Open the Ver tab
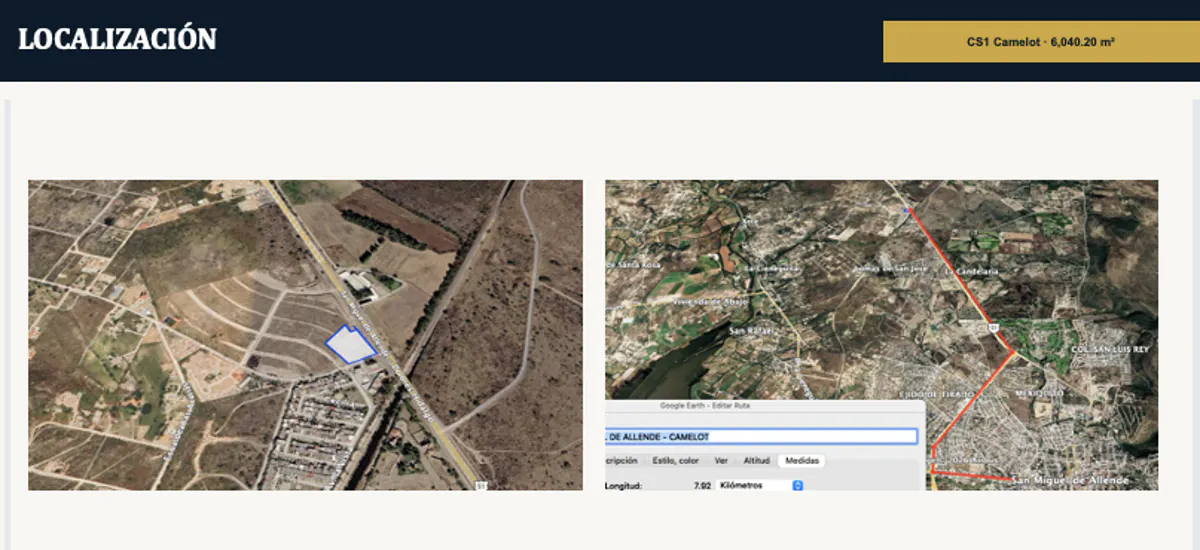 tap(721, 460)
